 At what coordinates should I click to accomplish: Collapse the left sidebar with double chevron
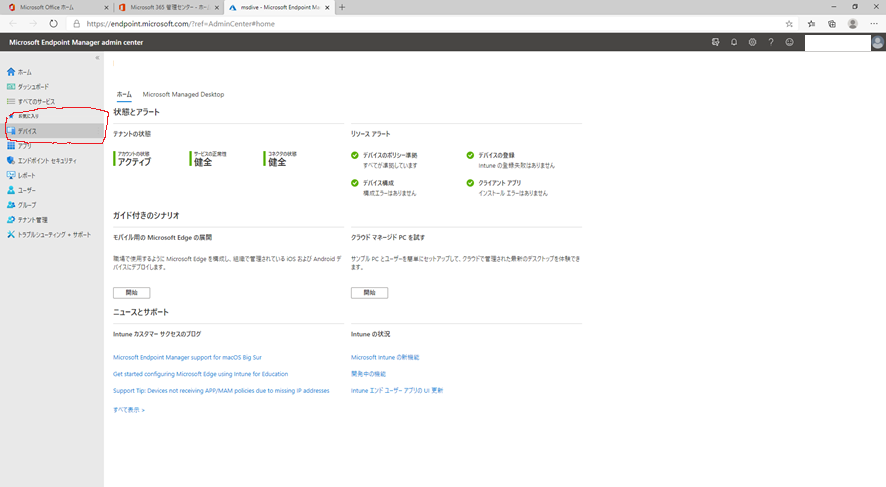[x=97, y=58]
